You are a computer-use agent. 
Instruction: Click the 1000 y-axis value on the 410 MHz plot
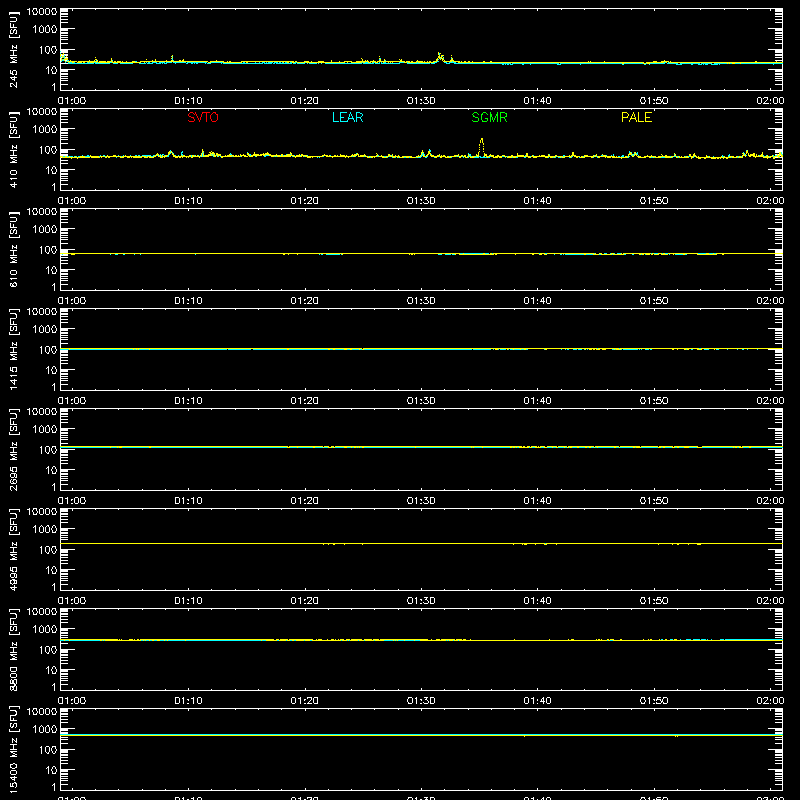click(x=45, y=129)
